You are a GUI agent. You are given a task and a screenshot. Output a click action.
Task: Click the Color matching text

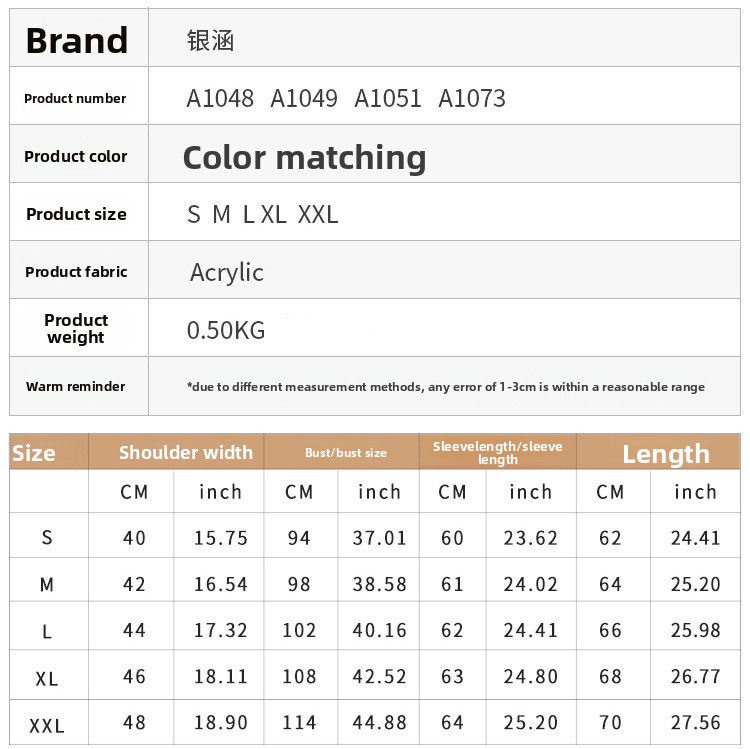point(304,157)
